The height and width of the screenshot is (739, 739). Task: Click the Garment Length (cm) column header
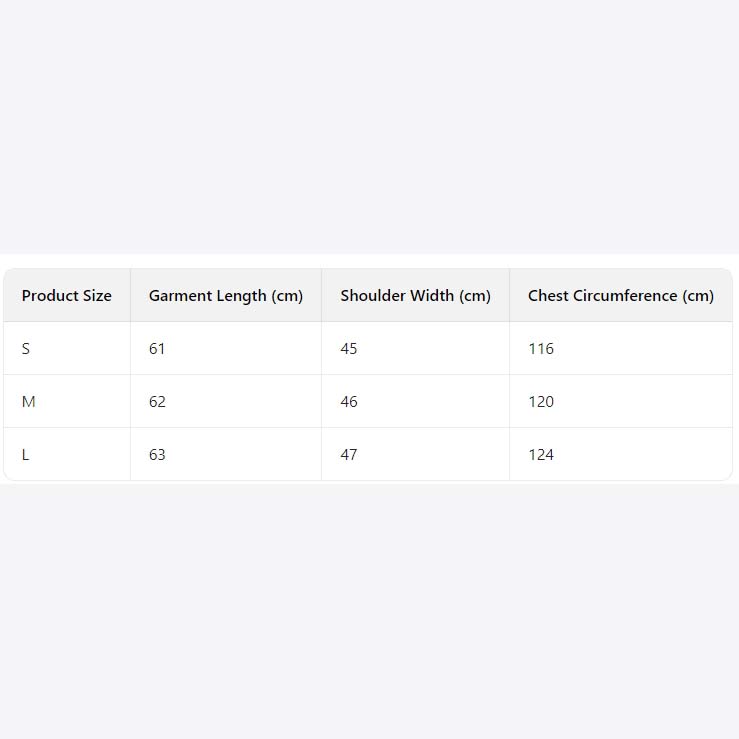coord(225,296)
